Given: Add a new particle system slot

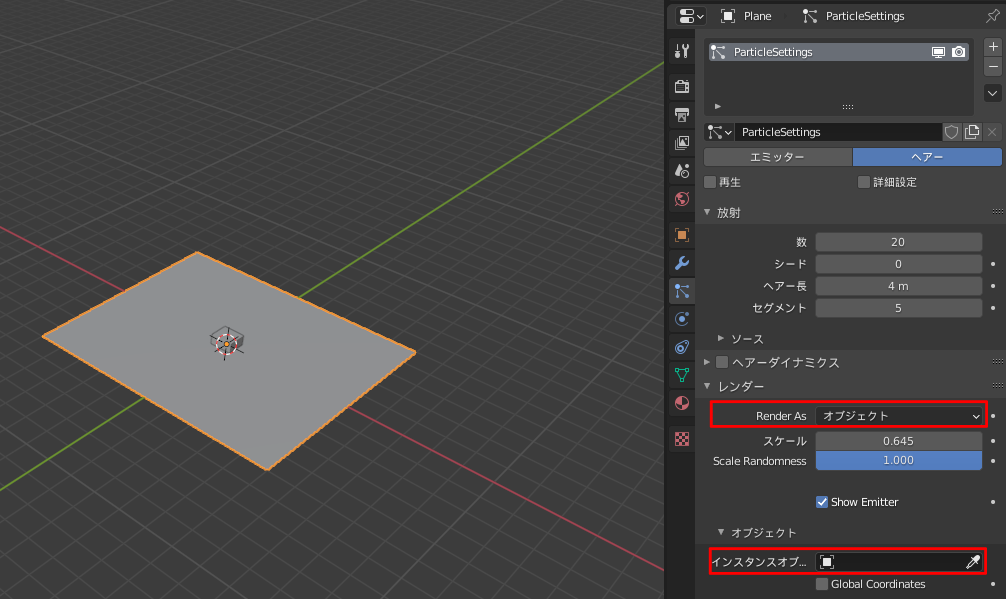Looking at the screenshot, I should tap(993, 47).
